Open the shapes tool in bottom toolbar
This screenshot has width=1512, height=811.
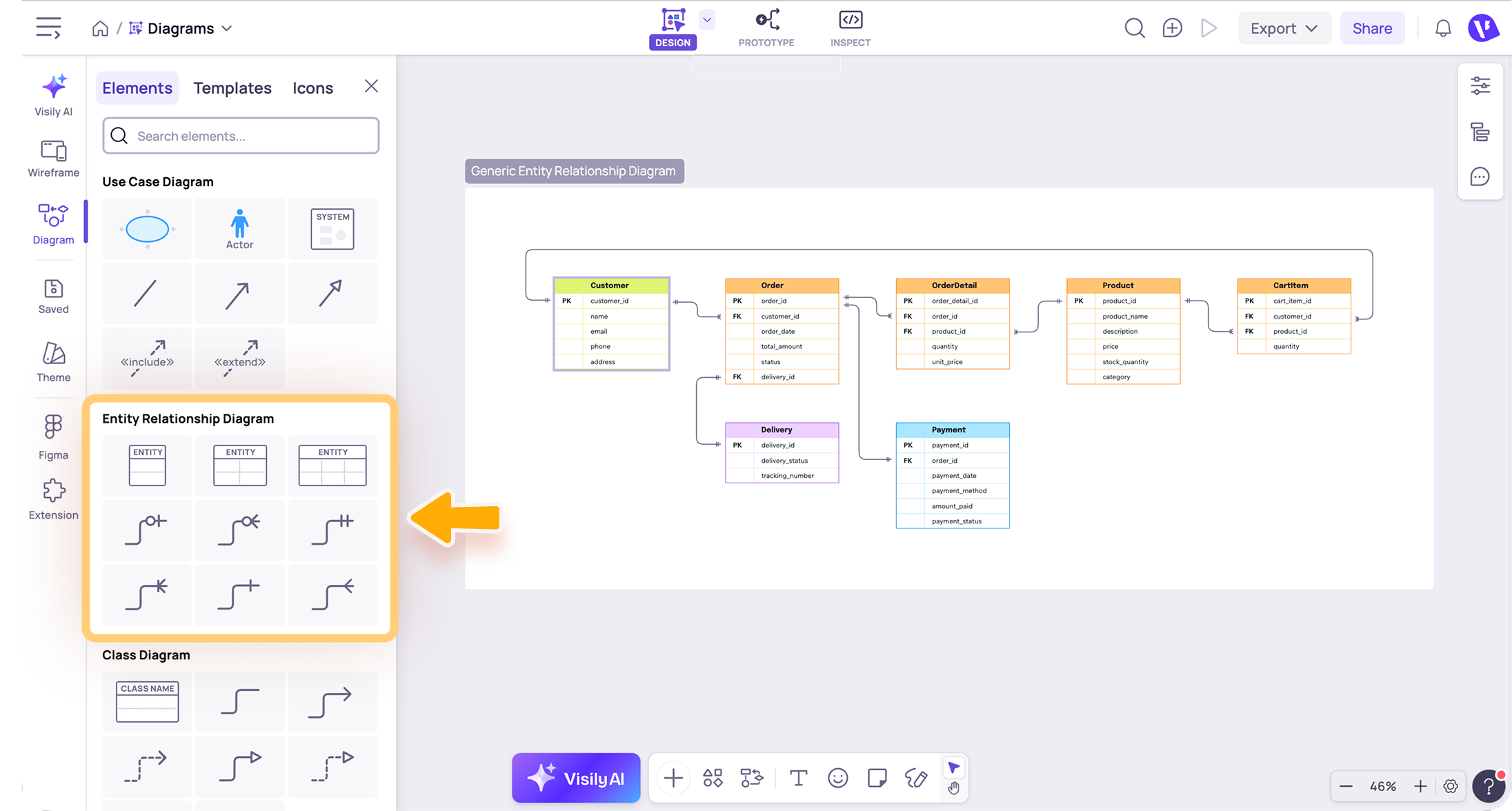pos(713,778)
